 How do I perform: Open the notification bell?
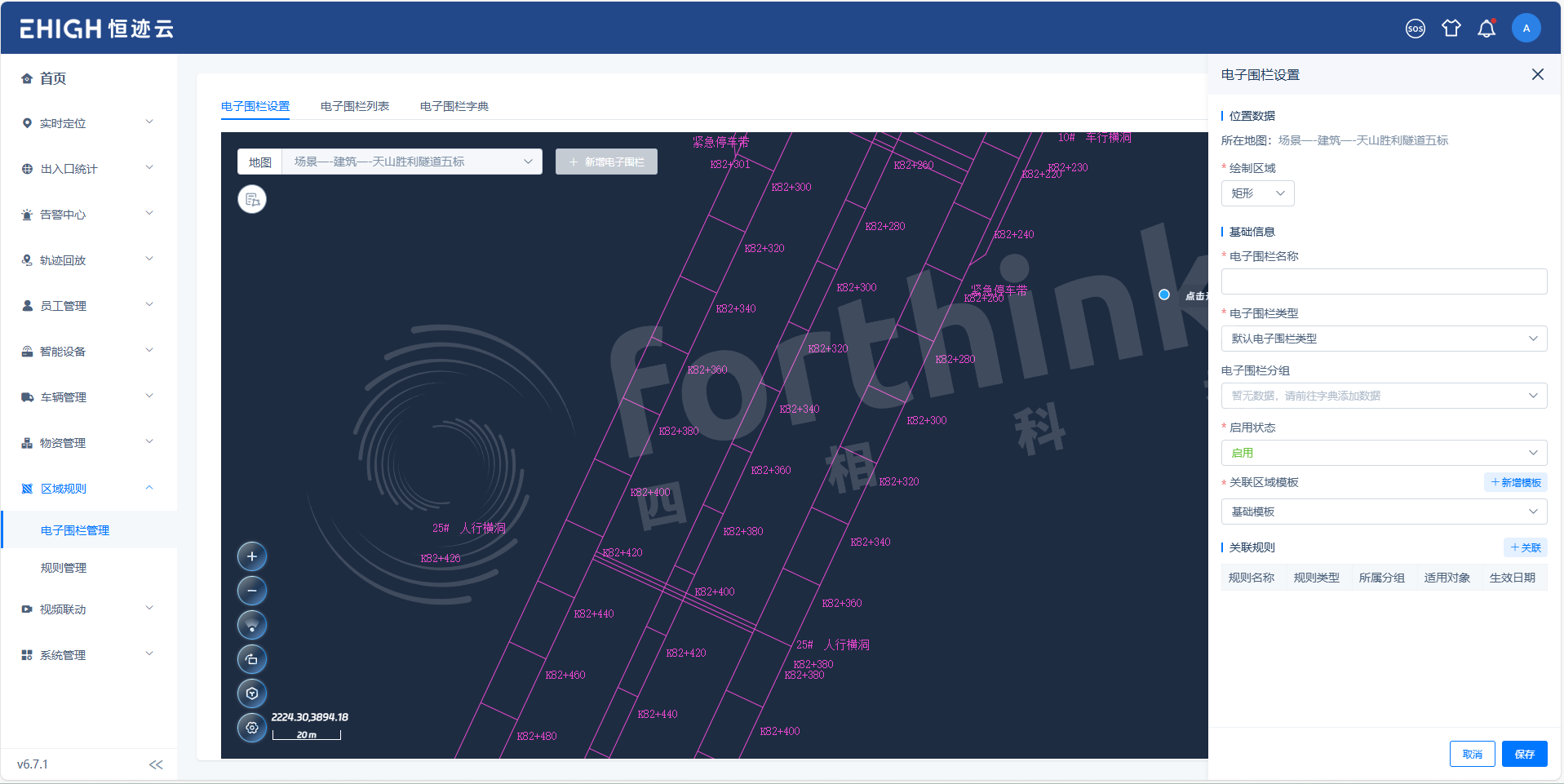coord(1486,29)
